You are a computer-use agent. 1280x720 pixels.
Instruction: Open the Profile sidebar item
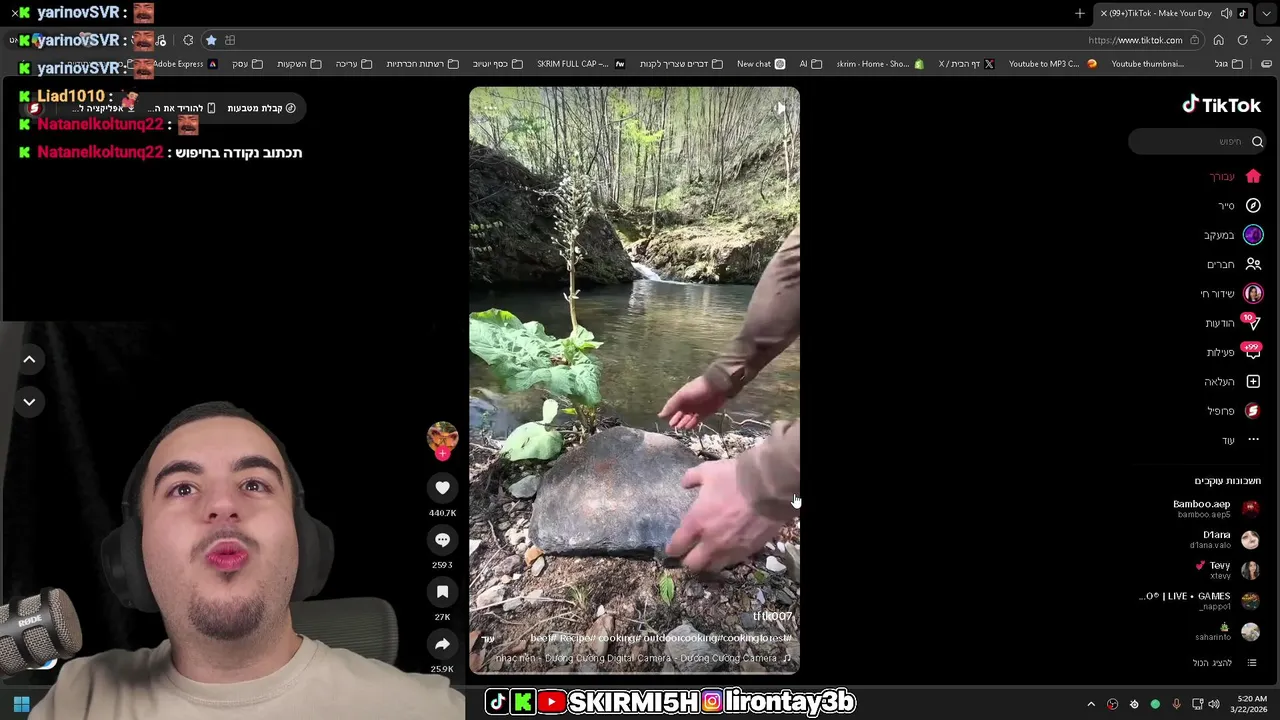coord(1234,411)
